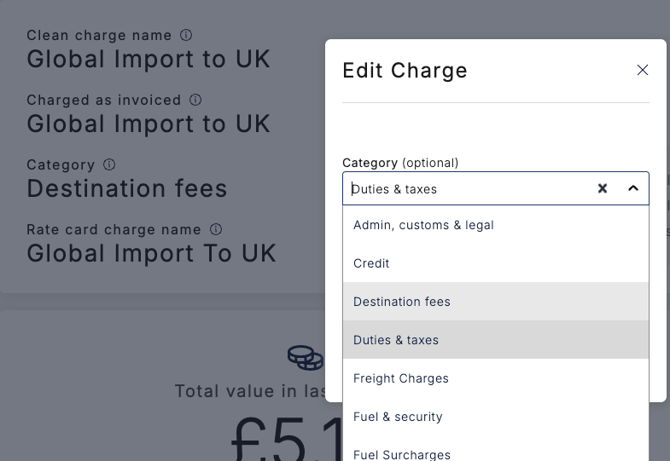Viewport: 670px width, 461px height.
Task: Click info icon beside Charged as invoiced
Action: click(x=196, y=100)
